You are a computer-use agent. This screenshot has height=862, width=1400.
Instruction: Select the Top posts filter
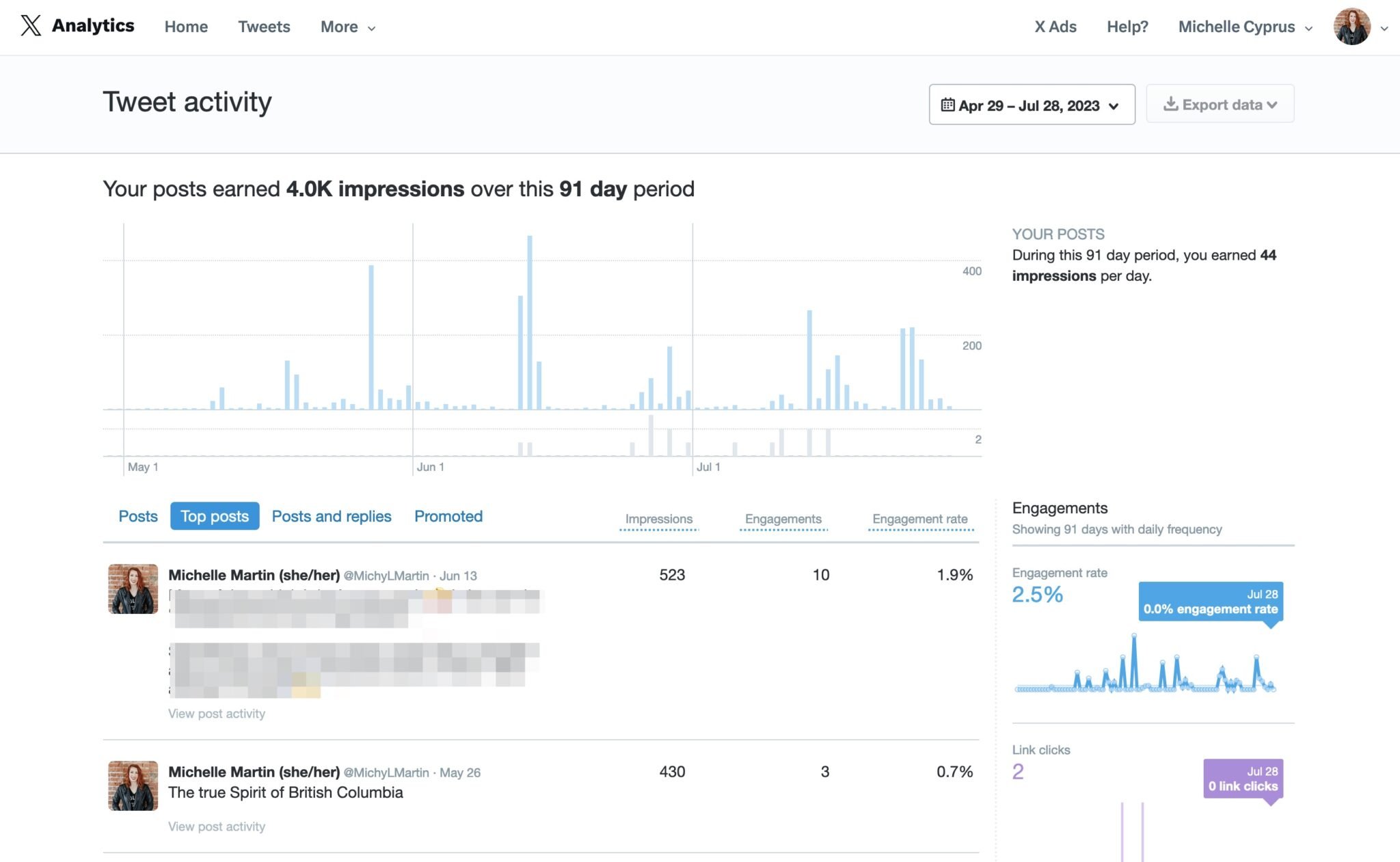215,516
